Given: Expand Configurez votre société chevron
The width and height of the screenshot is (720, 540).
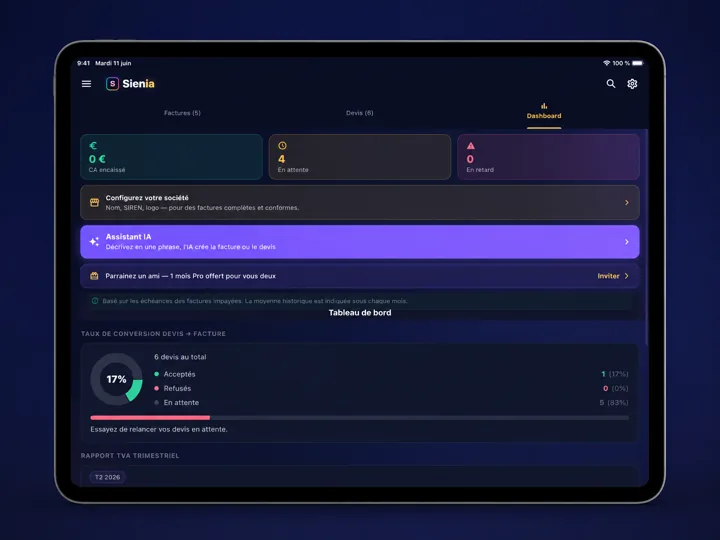Looking at the screenshot, I should (627, 202).
